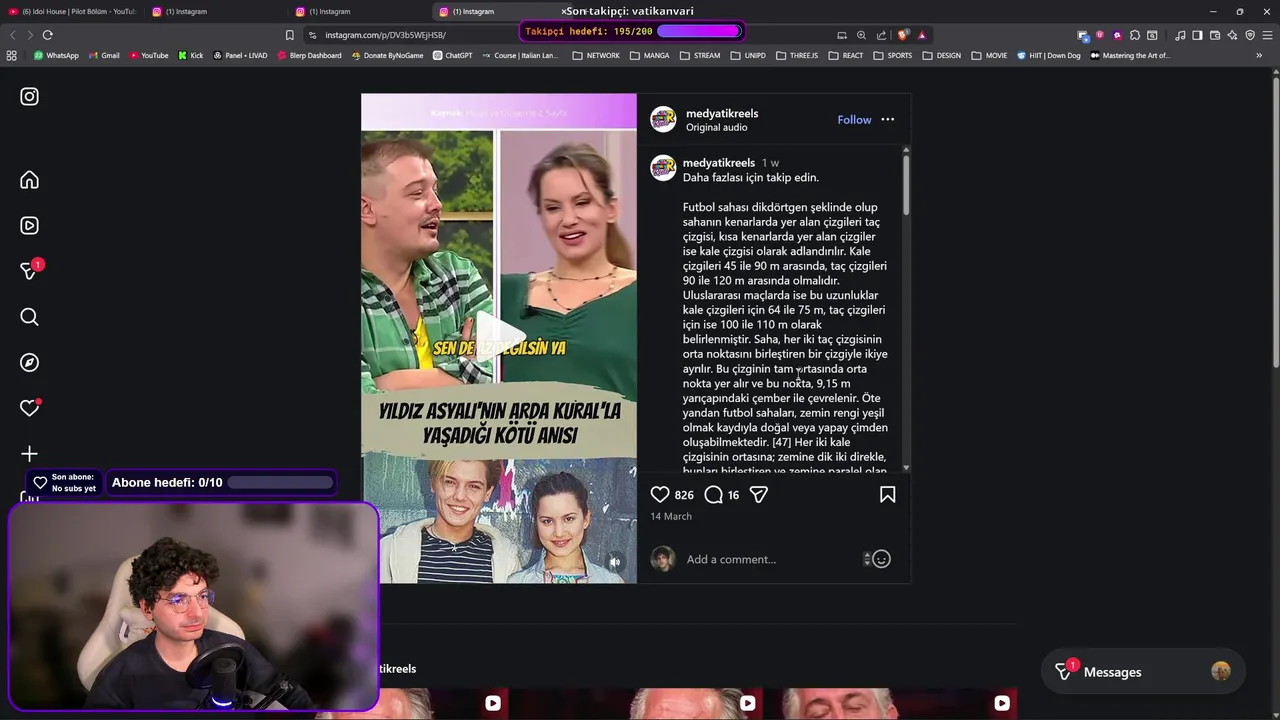This screenshot has width=1280, height=720.
Task: Open comments via the speech bubble icon
Action: 713,494
